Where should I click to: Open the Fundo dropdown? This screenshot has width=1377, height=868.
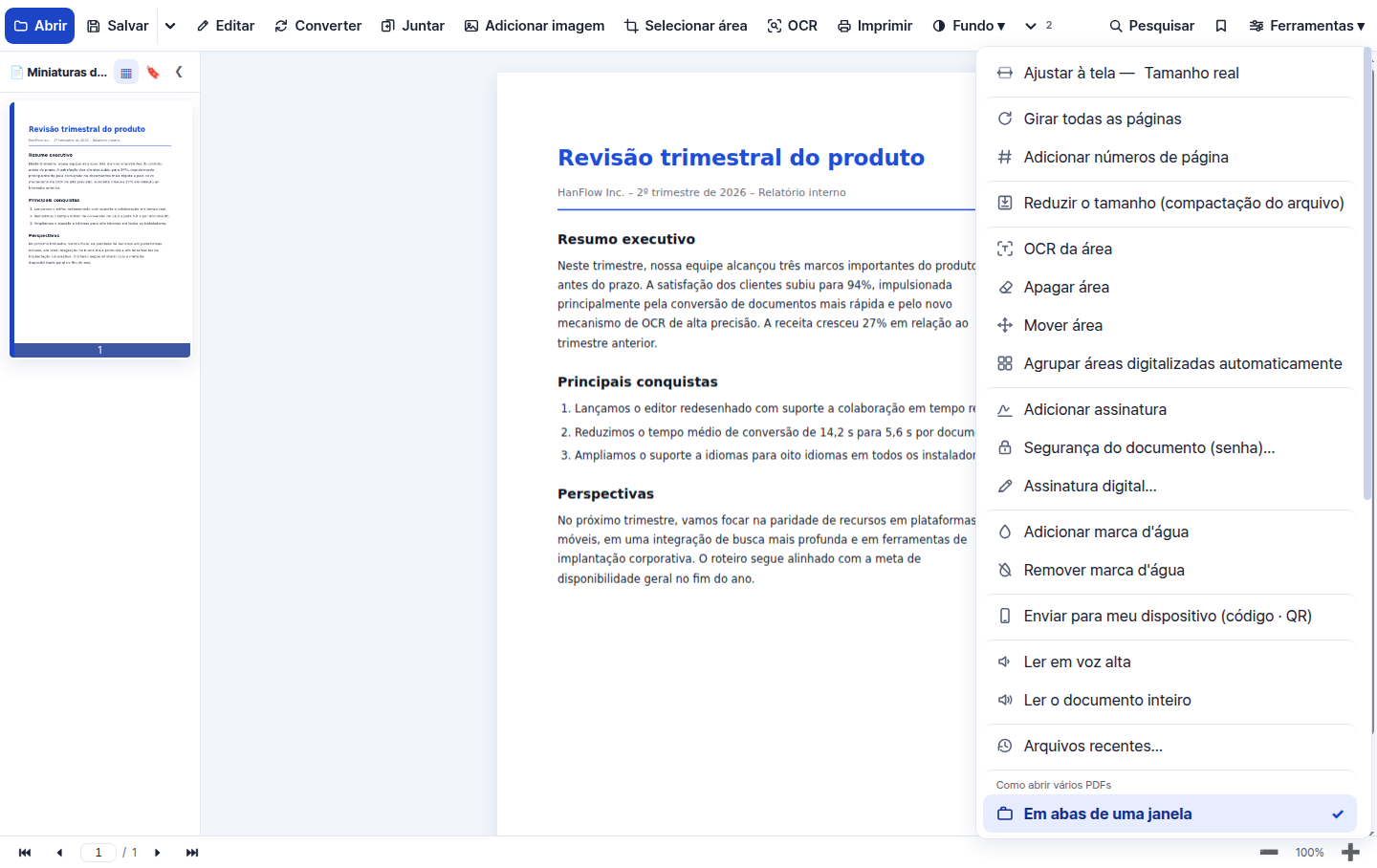[x=969, y=26]
